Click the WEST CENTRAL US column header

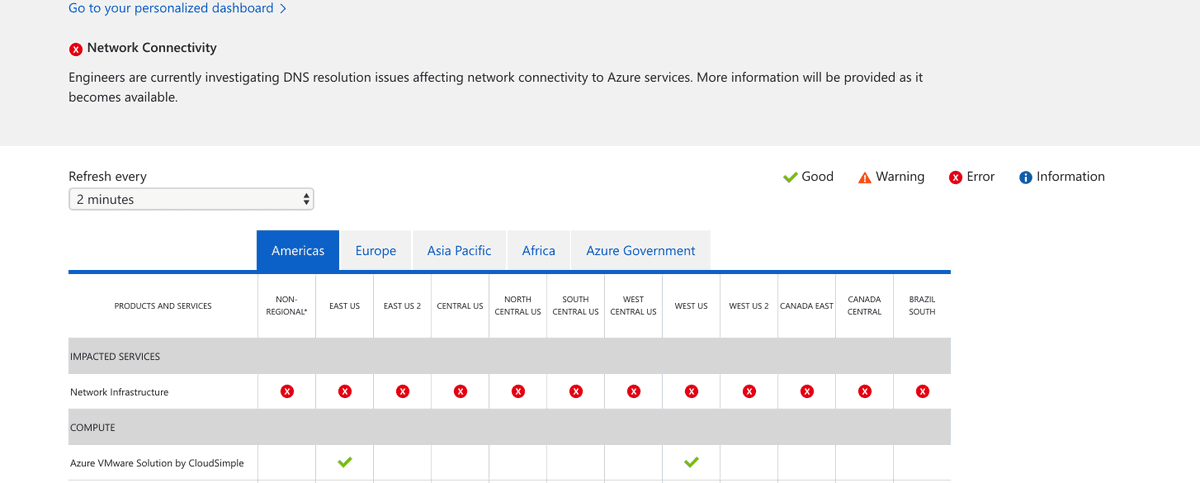point(634,305)
